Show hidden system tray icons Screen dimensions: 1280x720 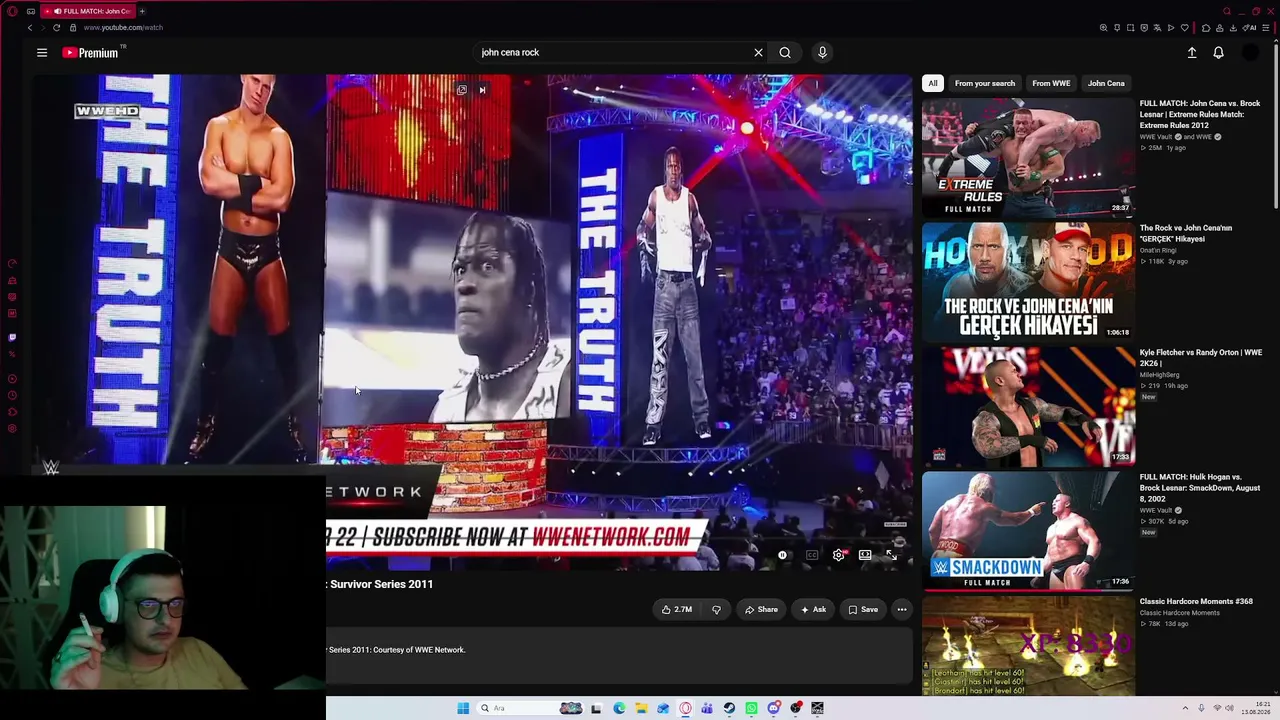click(x=1185, y=708)
